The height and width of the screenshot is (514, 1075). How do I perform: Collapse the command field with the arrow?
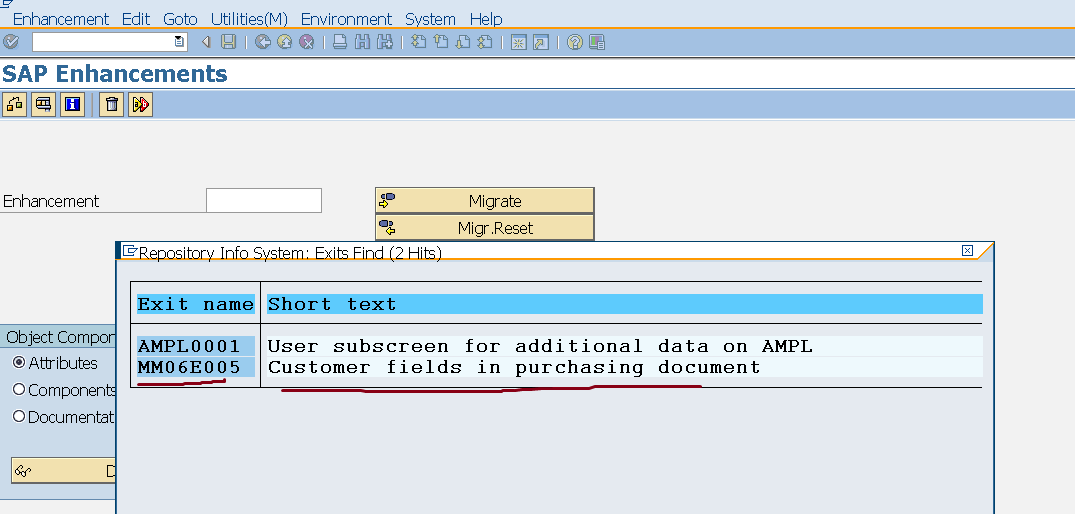pyautogui.click(x=206, y=42)
